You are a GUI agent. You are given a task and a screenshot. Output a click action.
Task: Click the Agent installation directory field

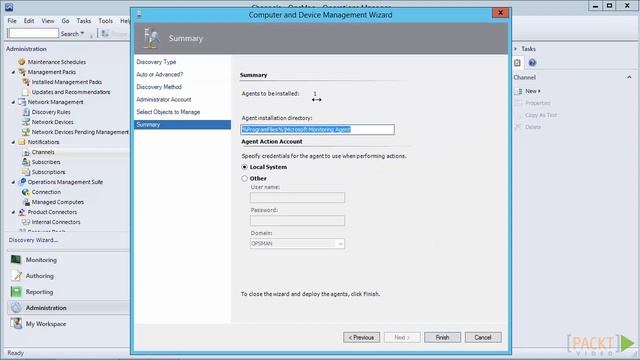pyautogui.click(x=318, y=130)
